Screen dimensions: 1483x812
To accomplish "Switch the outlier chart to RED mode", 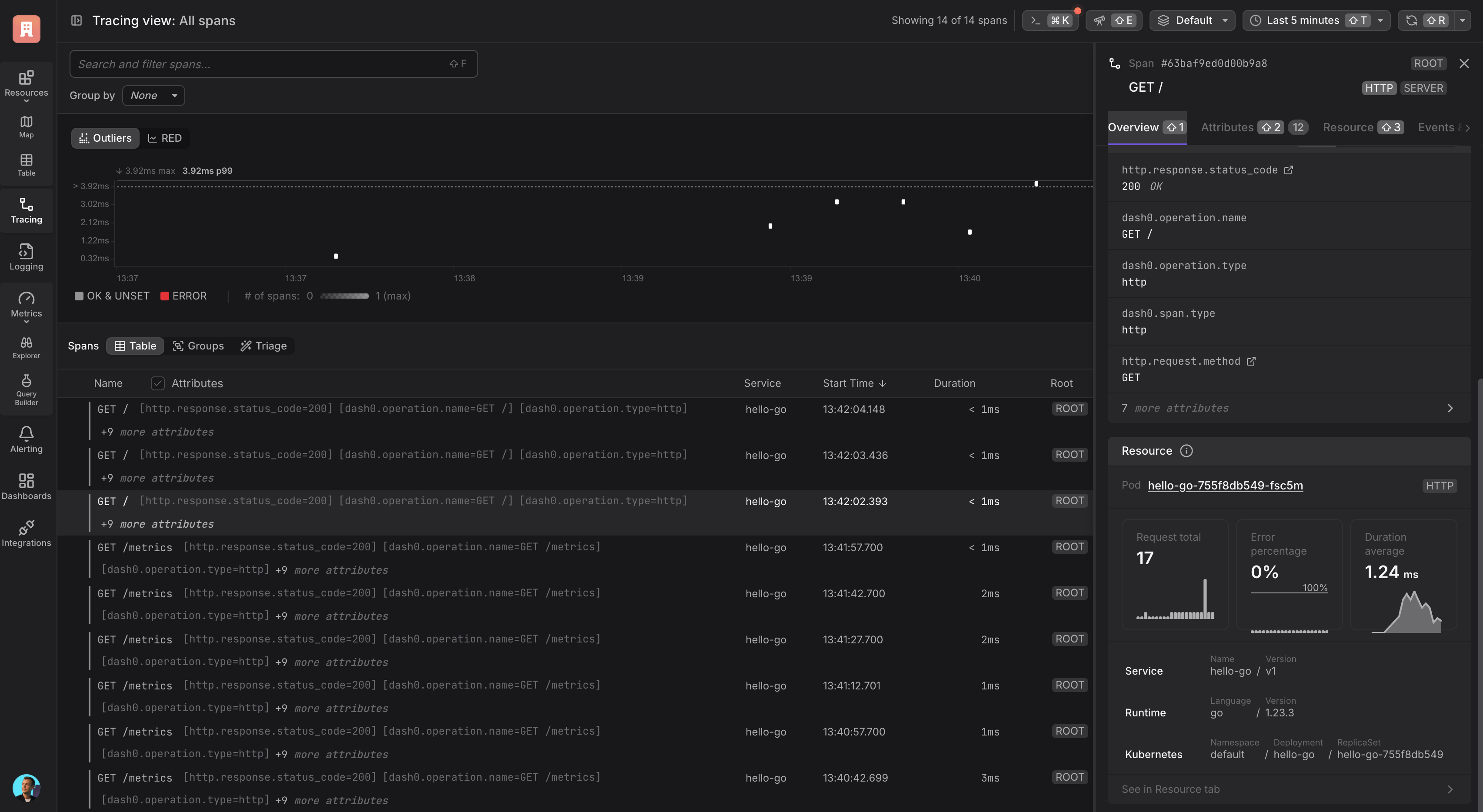I will (x=165, y=138).
